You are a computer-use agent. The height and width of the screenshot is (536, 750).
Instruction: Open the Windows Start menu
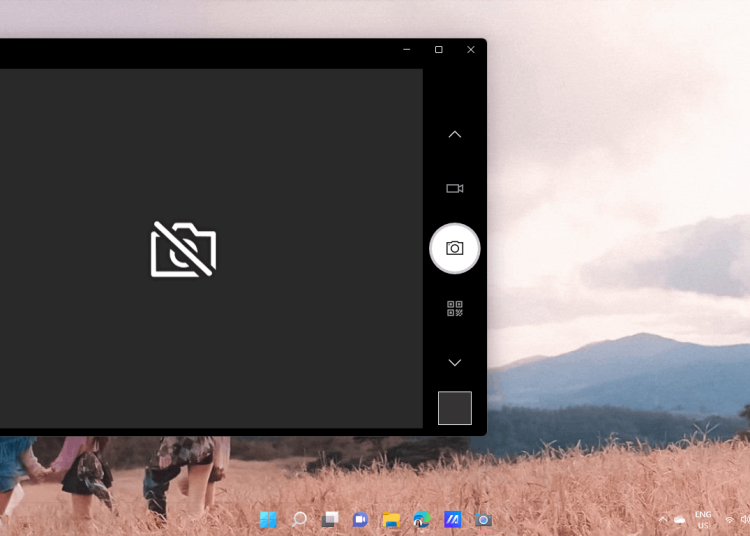[x=268, y=519]
